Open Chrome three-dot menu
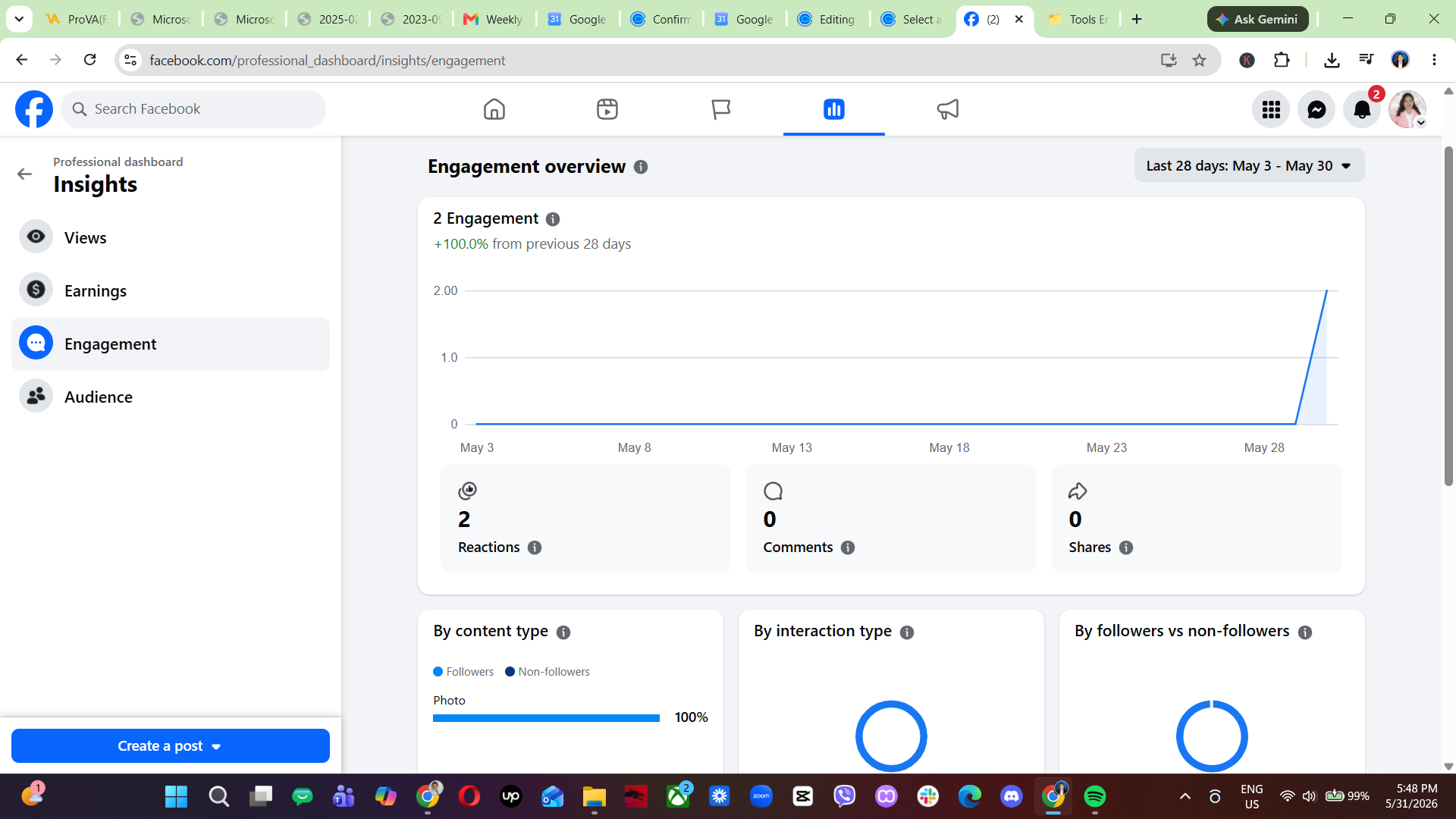 (1434, 60)
